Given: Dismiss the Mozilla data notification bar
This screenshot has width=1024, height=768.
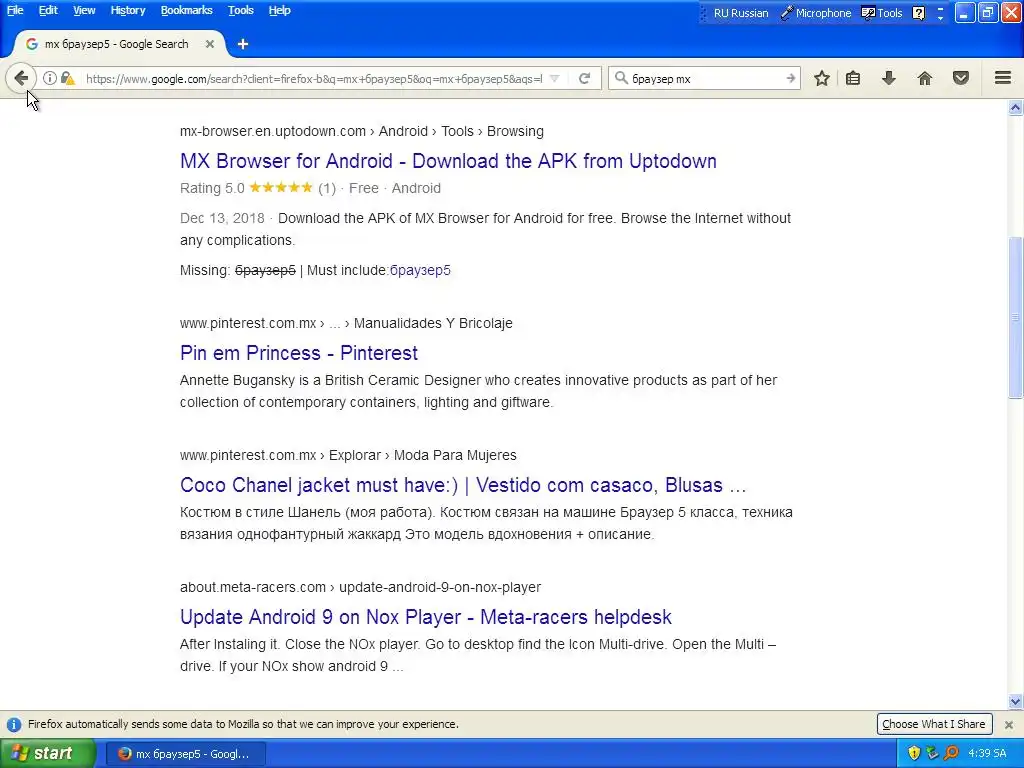Looking at the screenshot, I should click(x=1009, y=724).
